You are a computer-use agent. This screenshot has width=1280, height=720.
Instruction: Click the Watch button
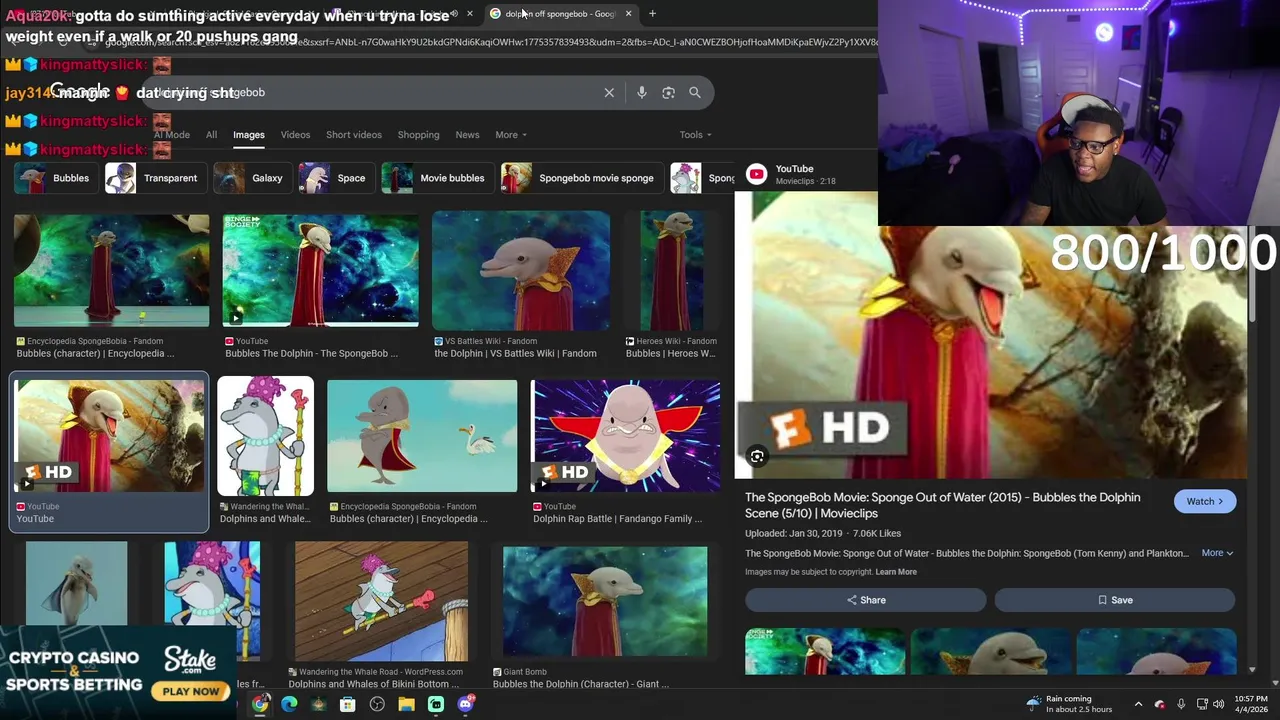1205,501
